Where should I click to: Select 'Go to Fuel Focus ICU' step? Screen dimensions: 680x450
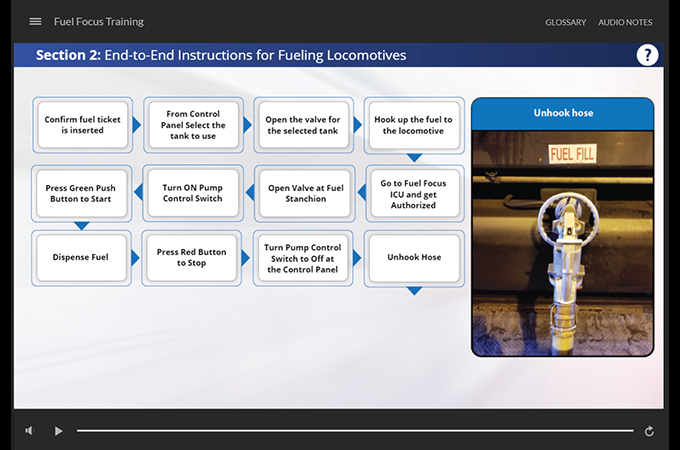tap(414, 194)
